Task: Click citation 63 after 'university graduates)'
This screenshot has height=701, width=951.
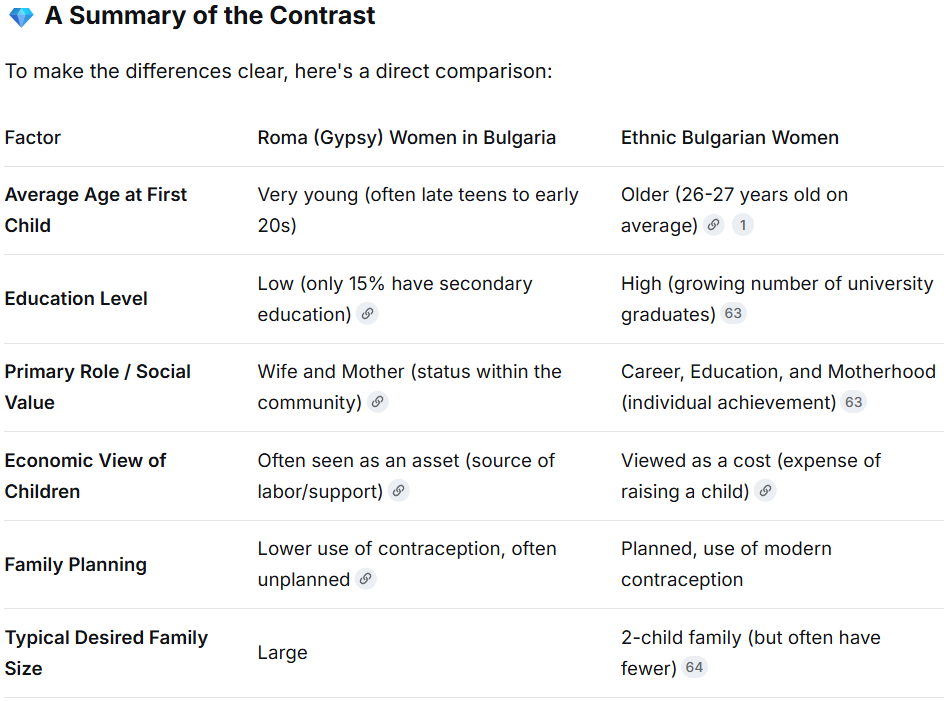Action: click(x=733, y=314)
